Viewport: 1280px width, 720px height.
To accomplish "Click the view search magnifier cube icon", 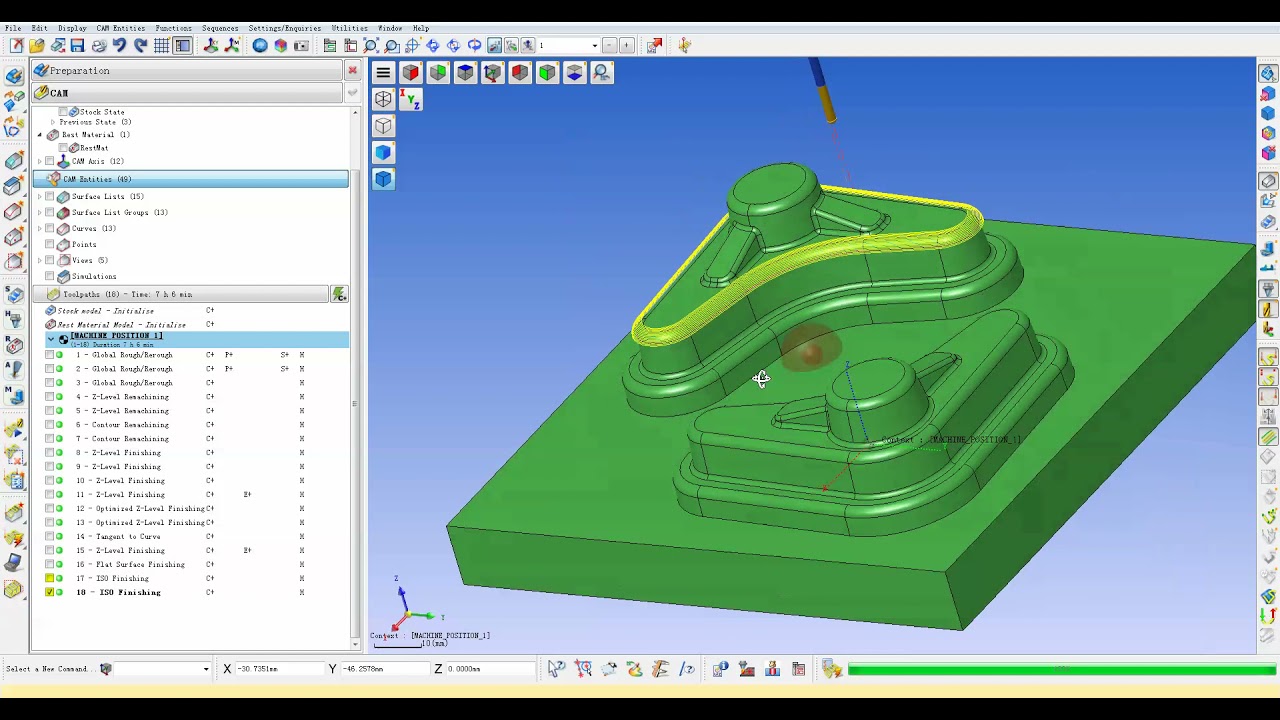I will (x=601, y=72).
